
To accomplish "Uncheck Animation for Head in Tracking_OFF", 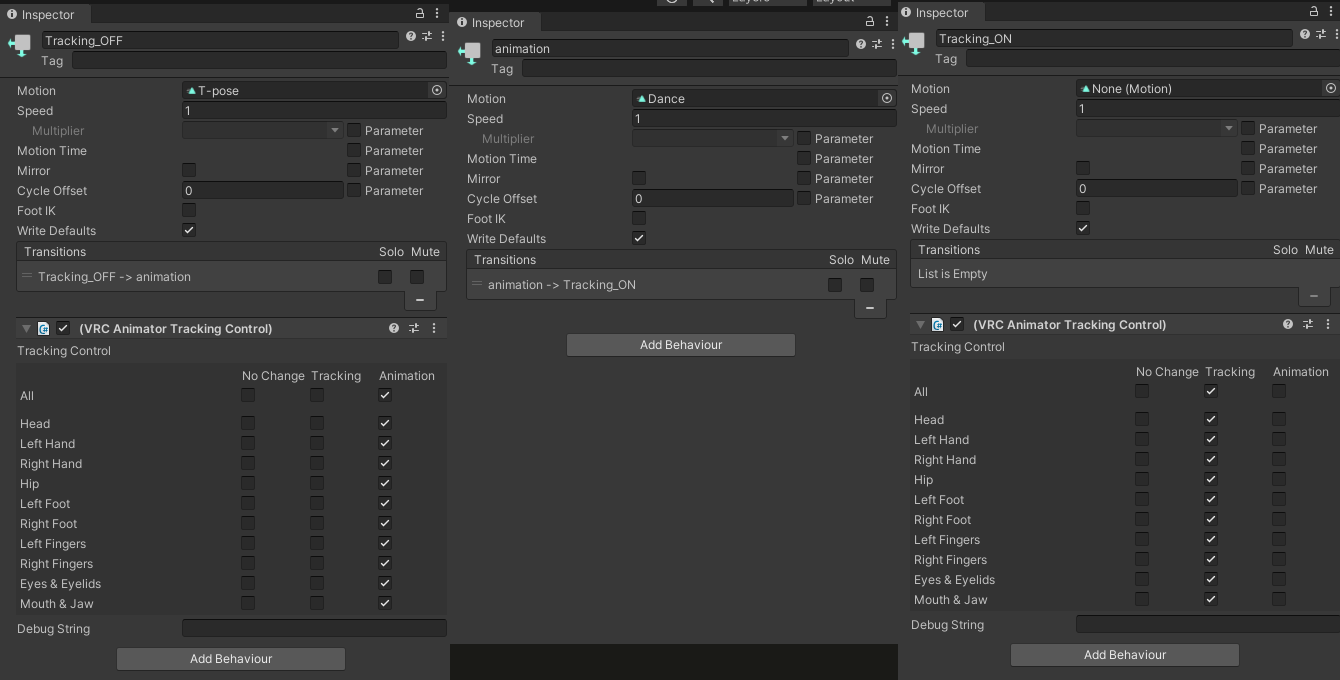I will [385, 423].
